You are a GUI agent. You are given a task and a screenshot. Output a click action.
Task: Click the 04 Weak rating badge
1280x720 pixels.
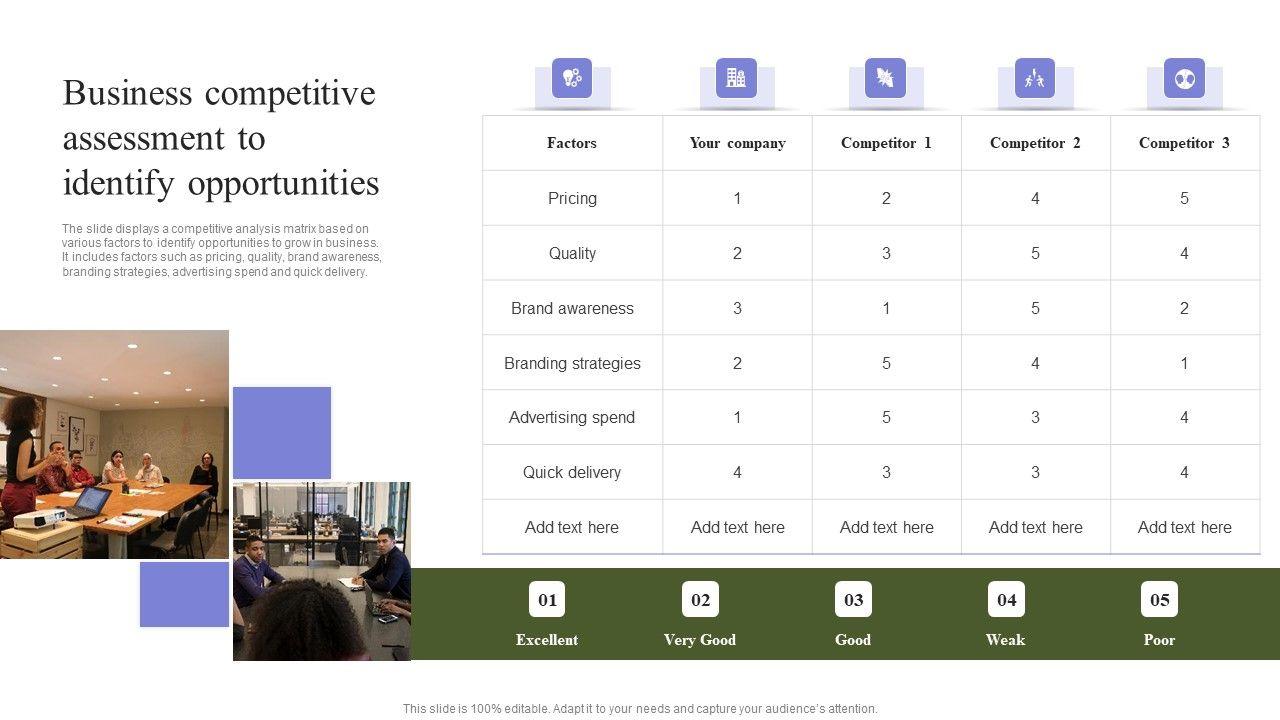click(x=1006, y=600)
